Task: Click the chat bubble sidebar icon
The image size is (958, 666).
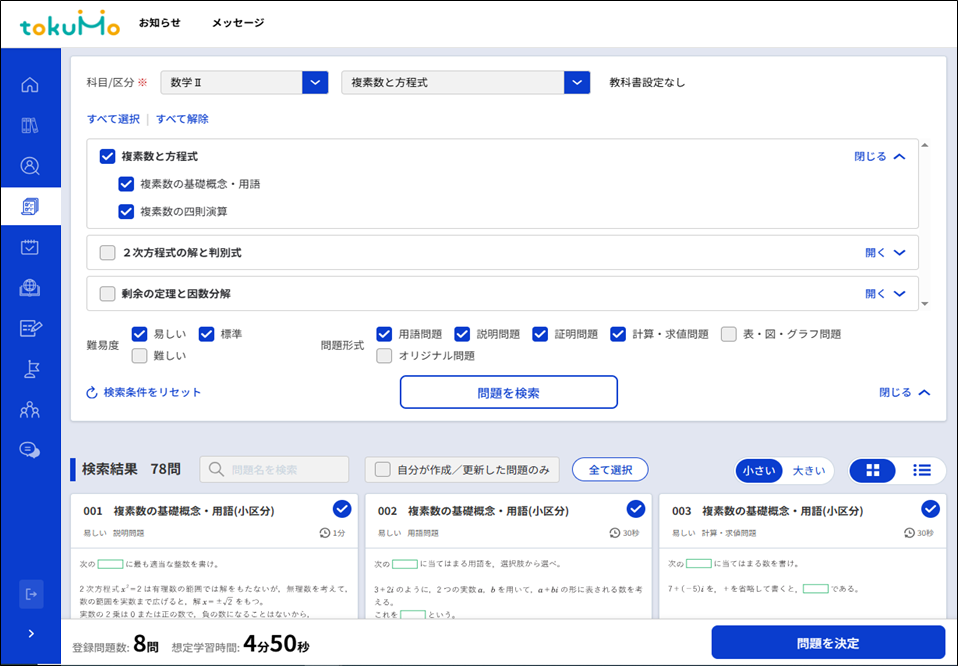Action: click(x=30, y=450)
